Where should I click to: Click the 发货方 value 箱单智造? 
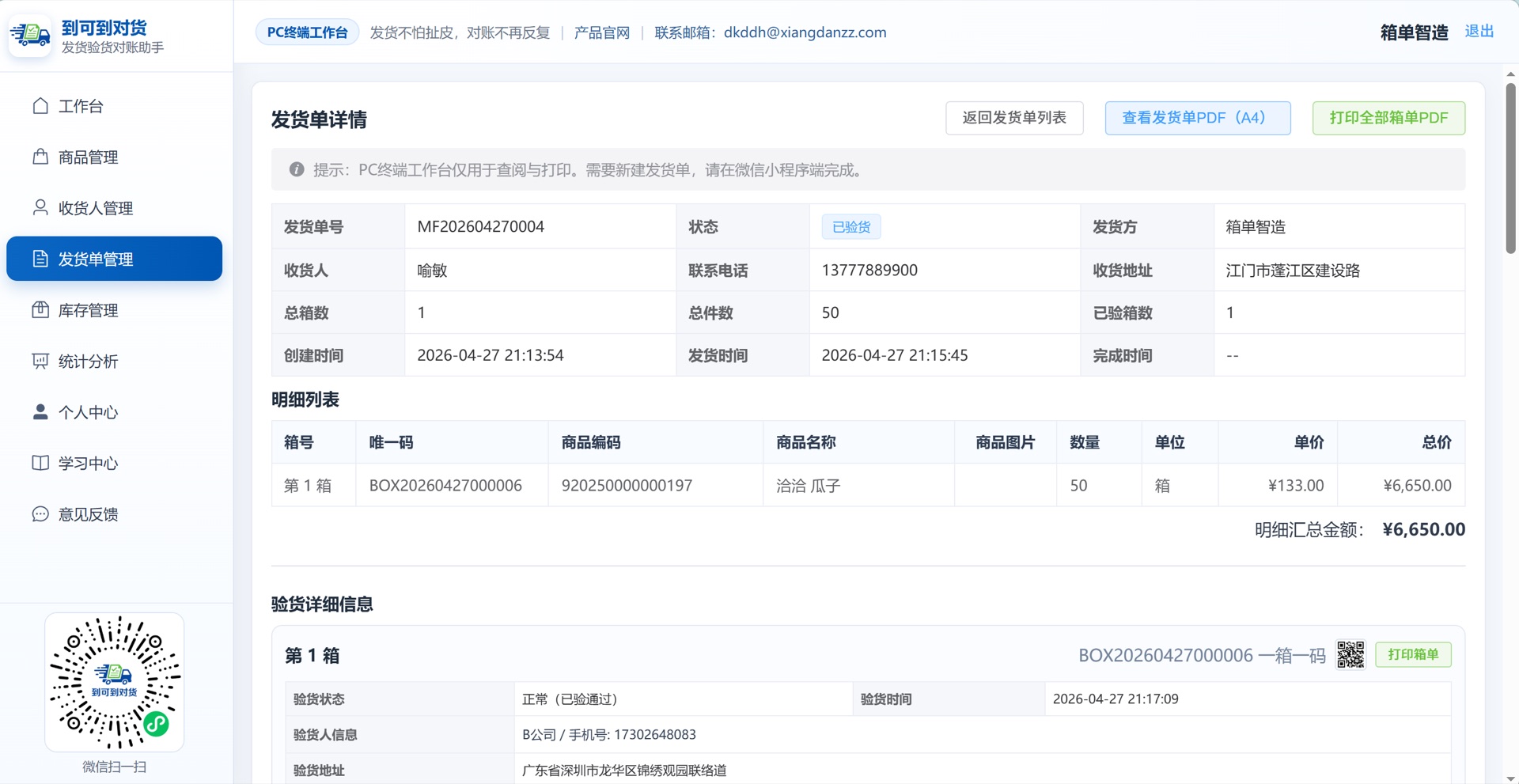click(1256, 227)
